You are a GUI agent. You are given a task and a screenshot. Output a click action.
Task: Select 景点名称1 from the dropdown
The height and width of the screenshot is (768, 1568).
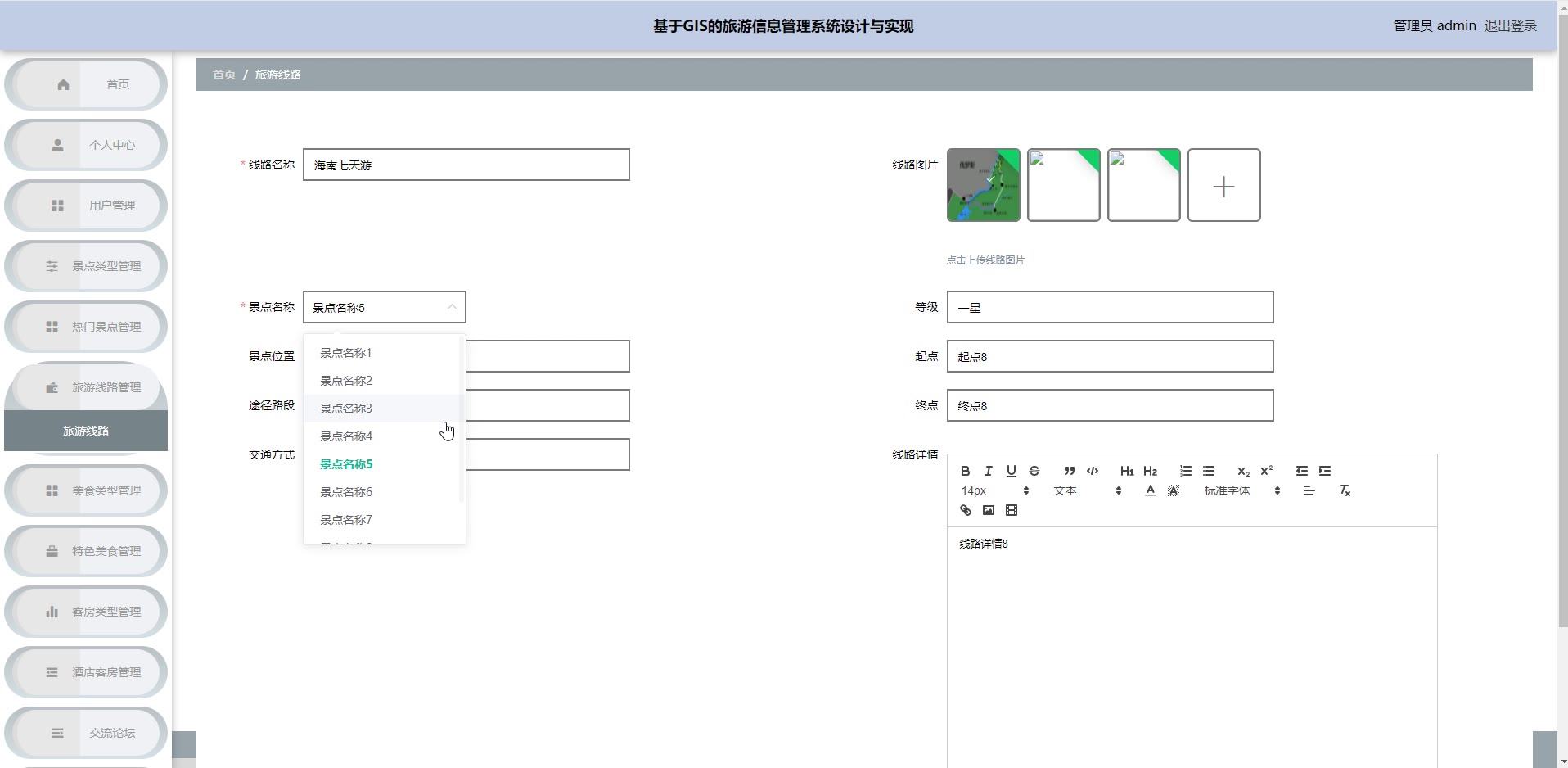(x=384, y=353)
